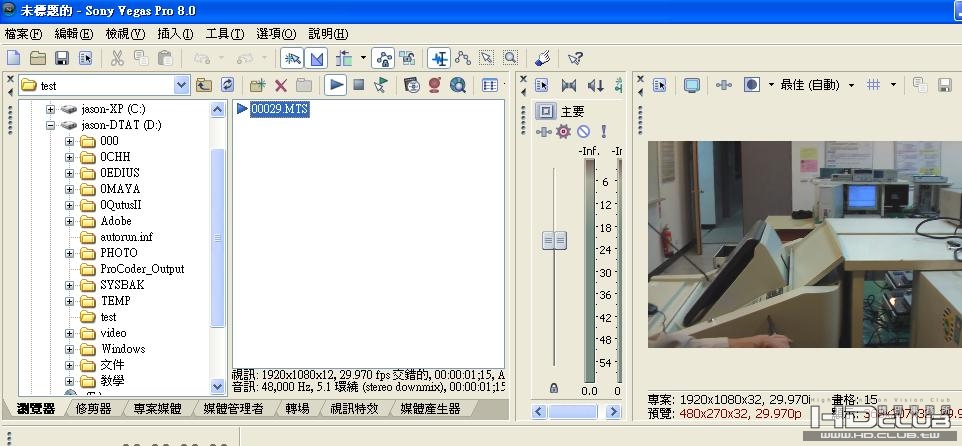Toggle Ignore Event Grouping

(x=407, y=58)
